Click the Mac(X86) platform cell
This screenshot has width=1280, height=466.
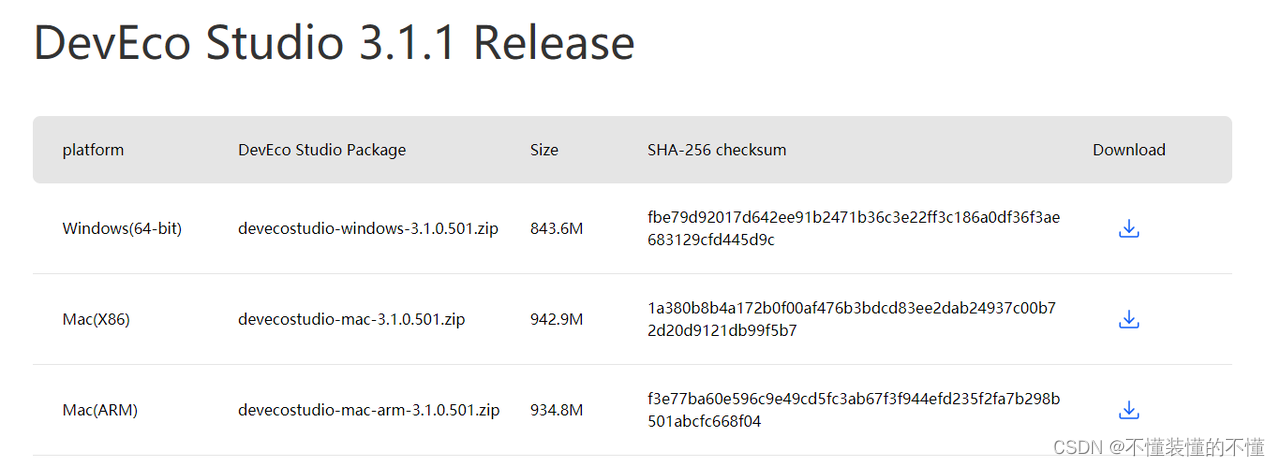coord(96,320)
